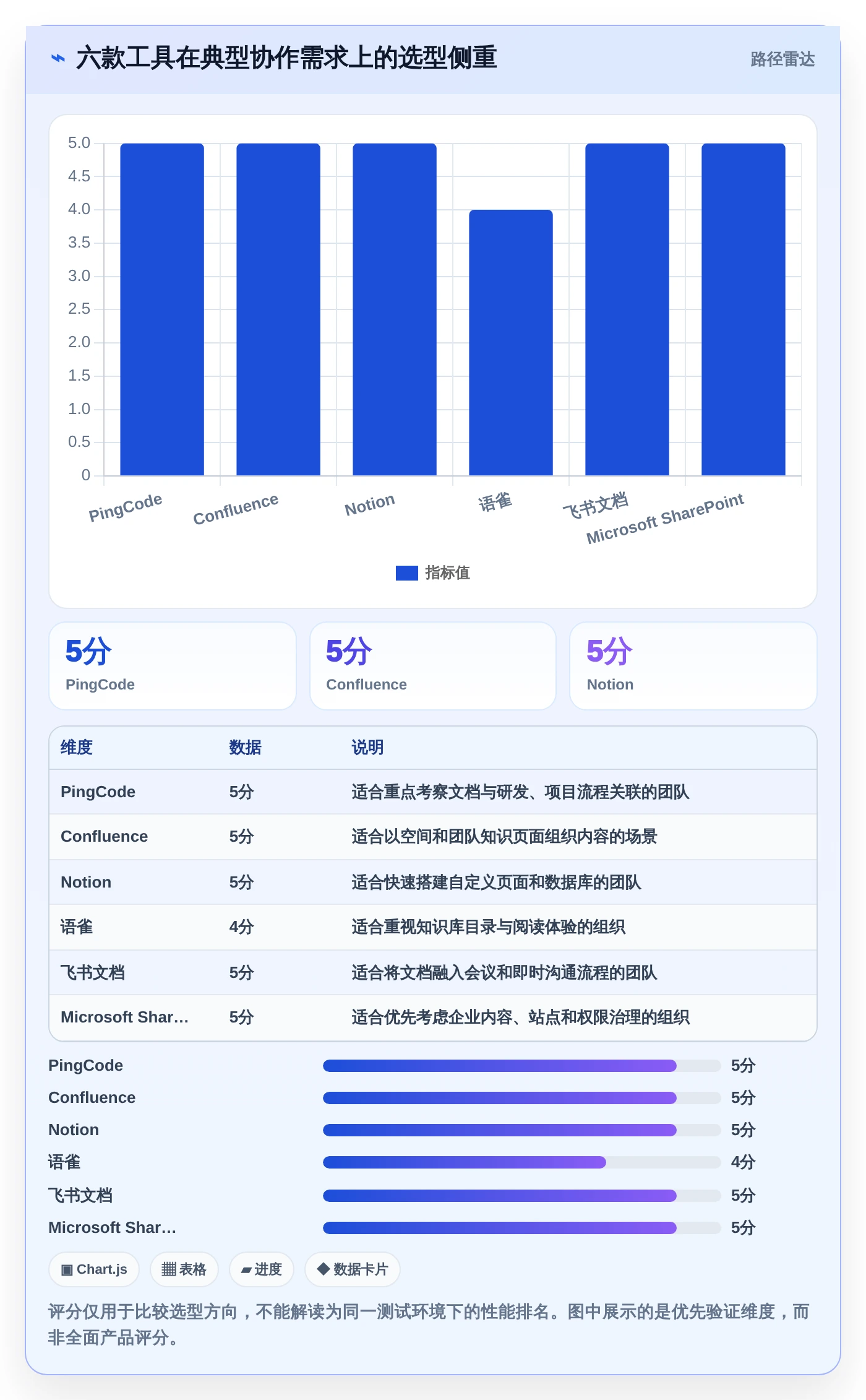Click description 适合重视知识库目录与阅读体验的组织
The image size is (866, 1400).
click(488, 927)
